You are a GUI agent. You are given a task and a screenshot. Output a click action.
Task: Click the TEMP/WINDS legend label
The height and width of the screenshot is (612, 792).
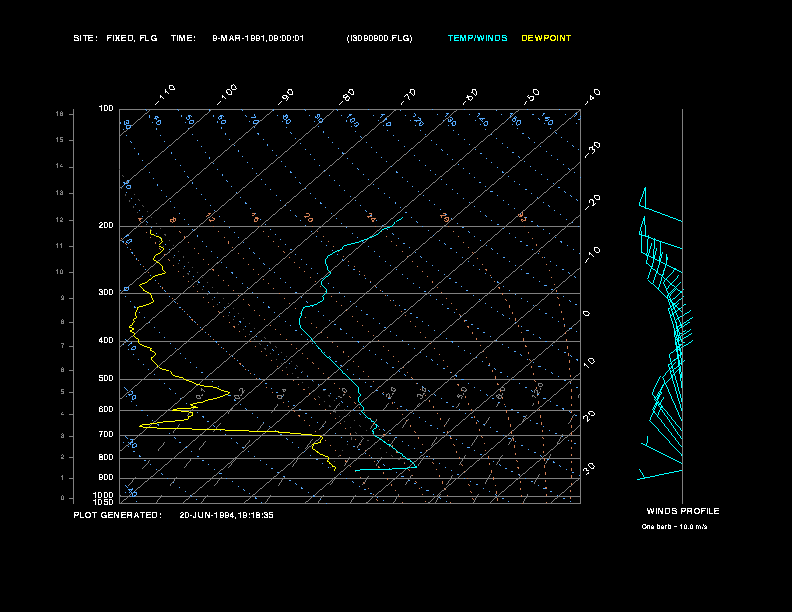pyautogui.click(x=477, y=38)
